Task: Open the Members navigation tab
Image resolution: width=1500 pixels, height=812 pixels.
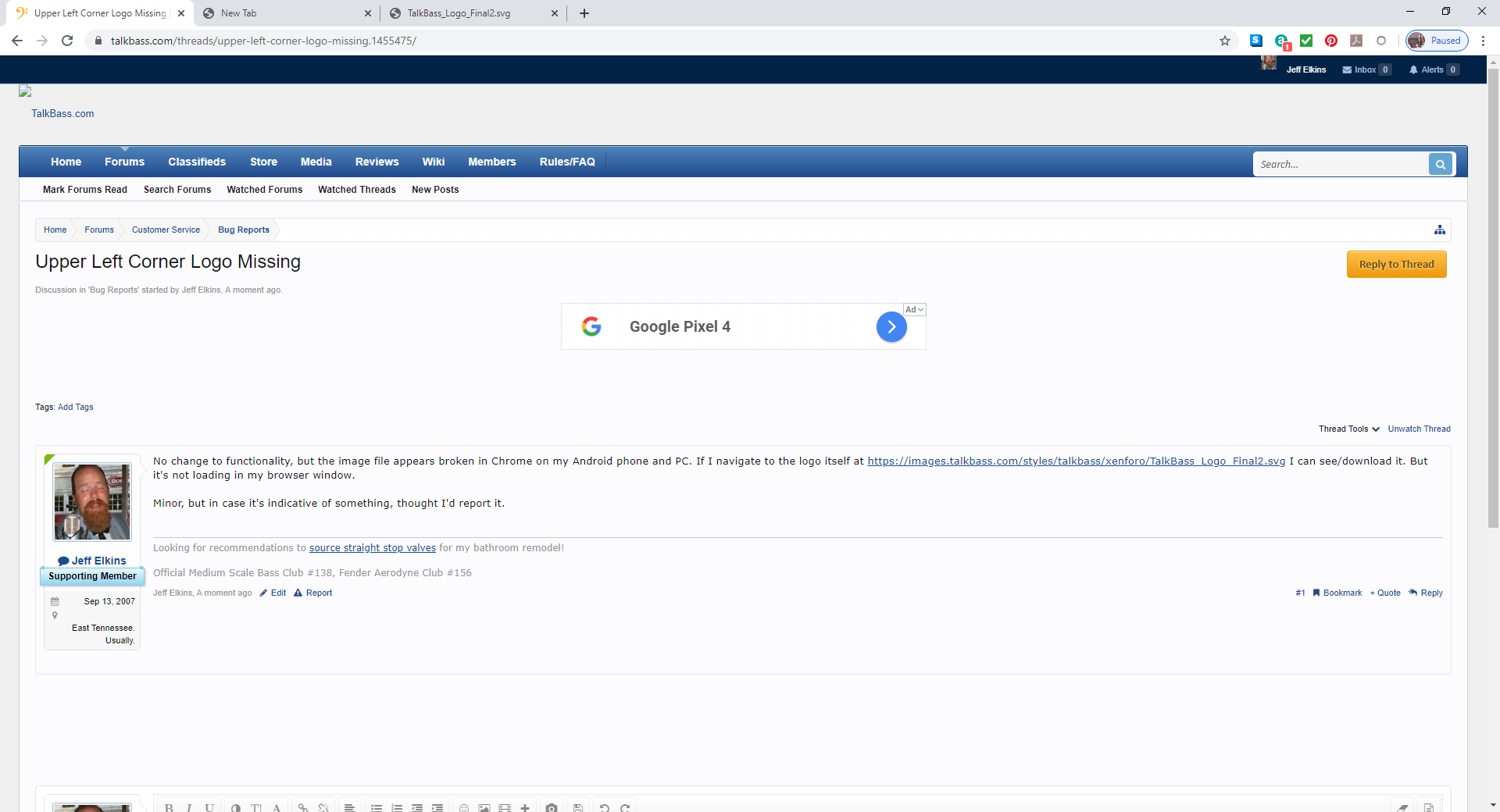Action: click(492, 162)
